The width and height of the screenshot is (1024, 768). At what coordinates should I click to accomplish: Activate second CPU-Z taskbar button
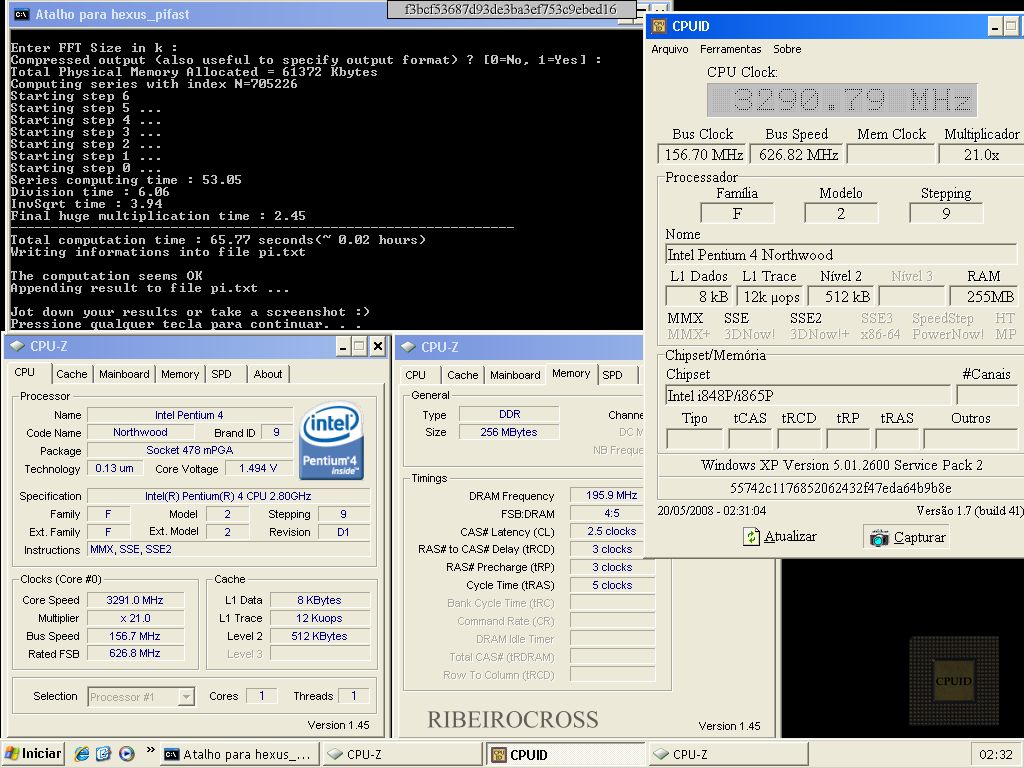click(x=728, y=754)
